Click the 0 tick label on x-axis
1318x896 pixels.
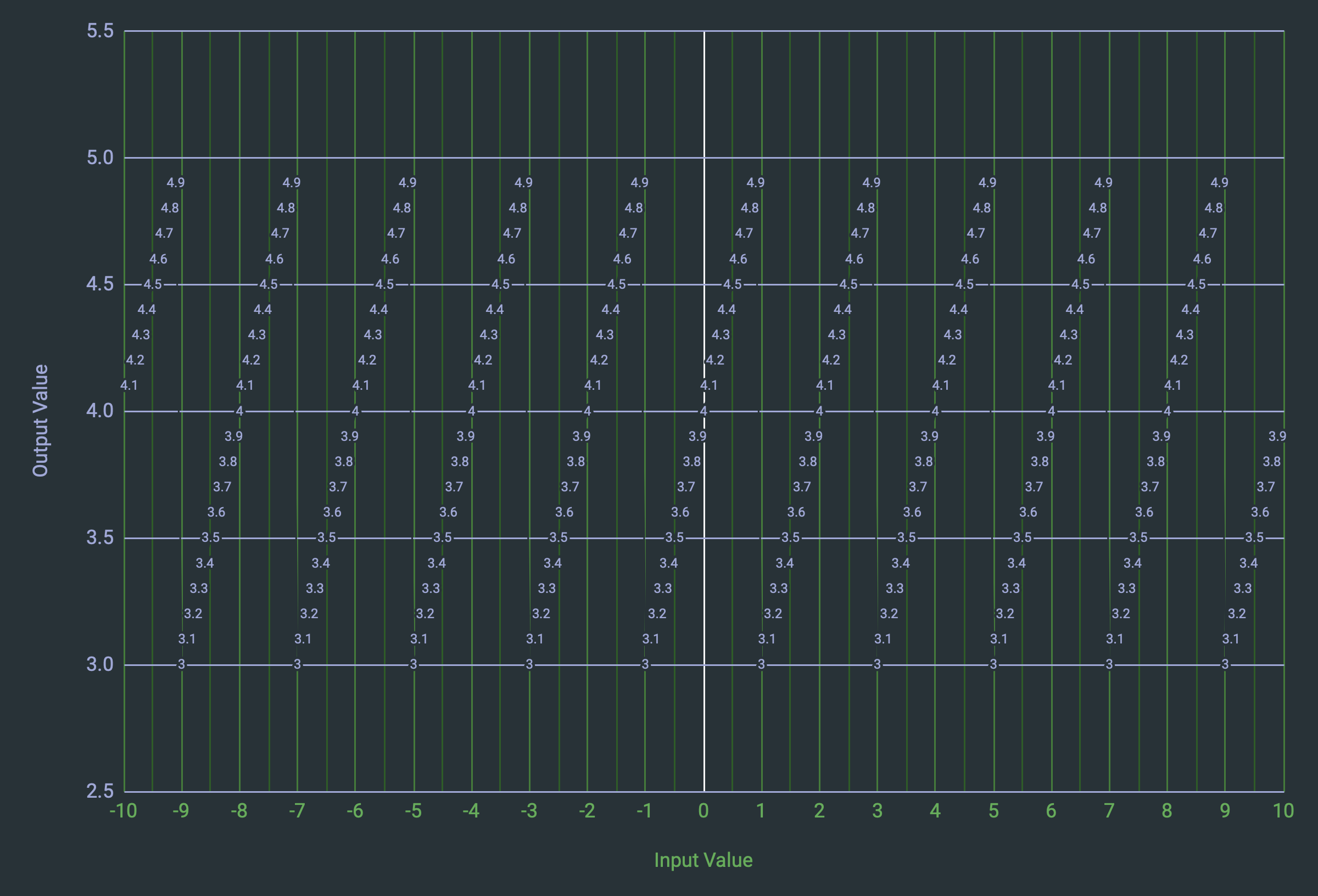pyautogui.click(x=703, y=811)
